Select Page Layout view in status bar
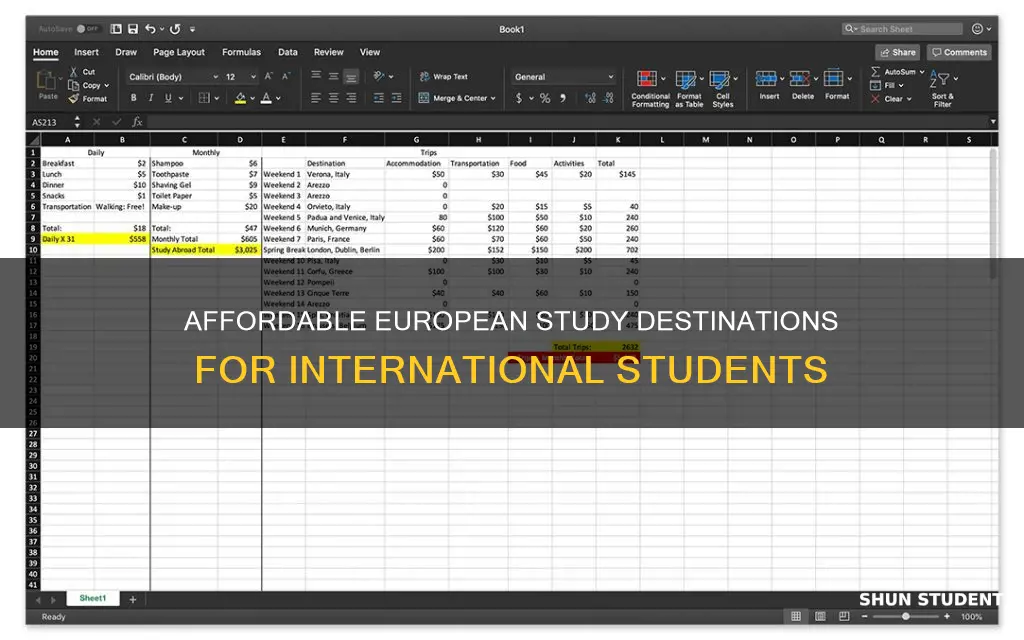 point(820,616)
